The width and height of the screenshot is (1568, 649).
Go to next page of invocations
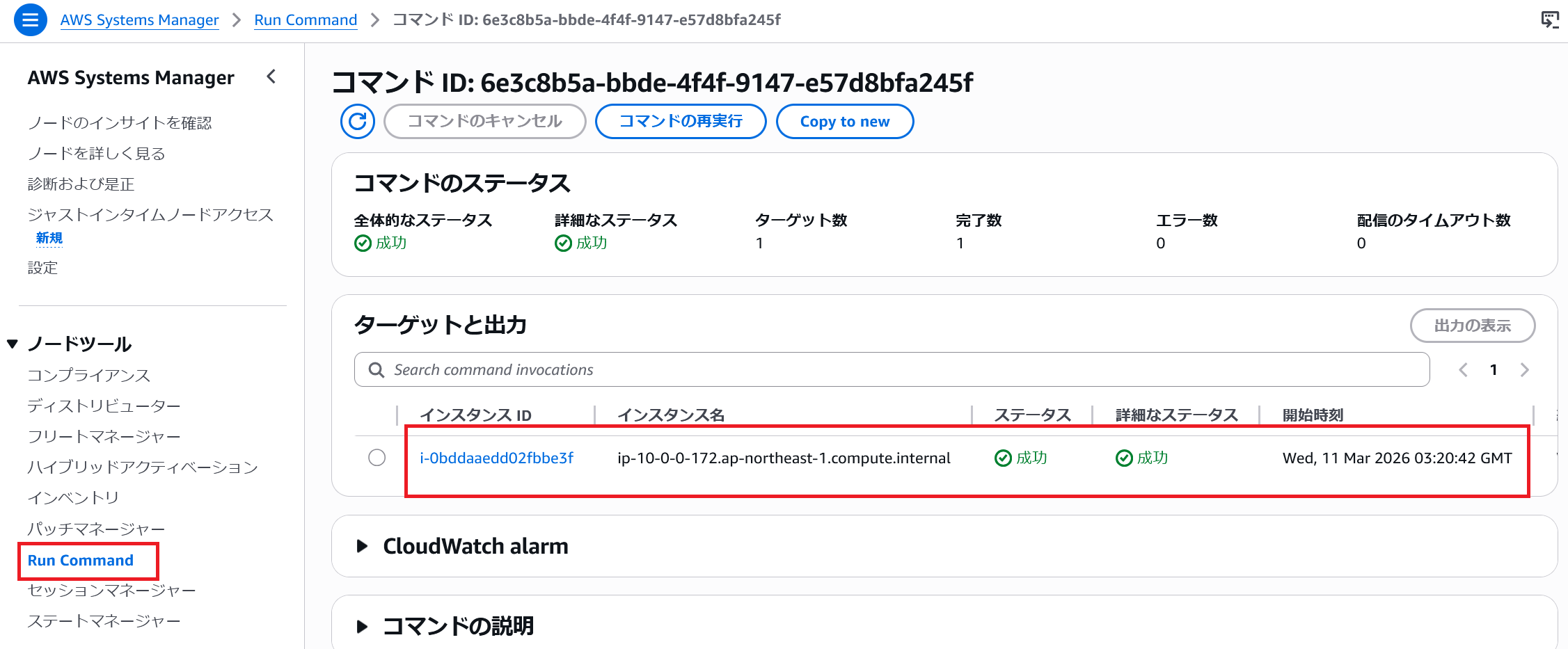click(1524, 370)
